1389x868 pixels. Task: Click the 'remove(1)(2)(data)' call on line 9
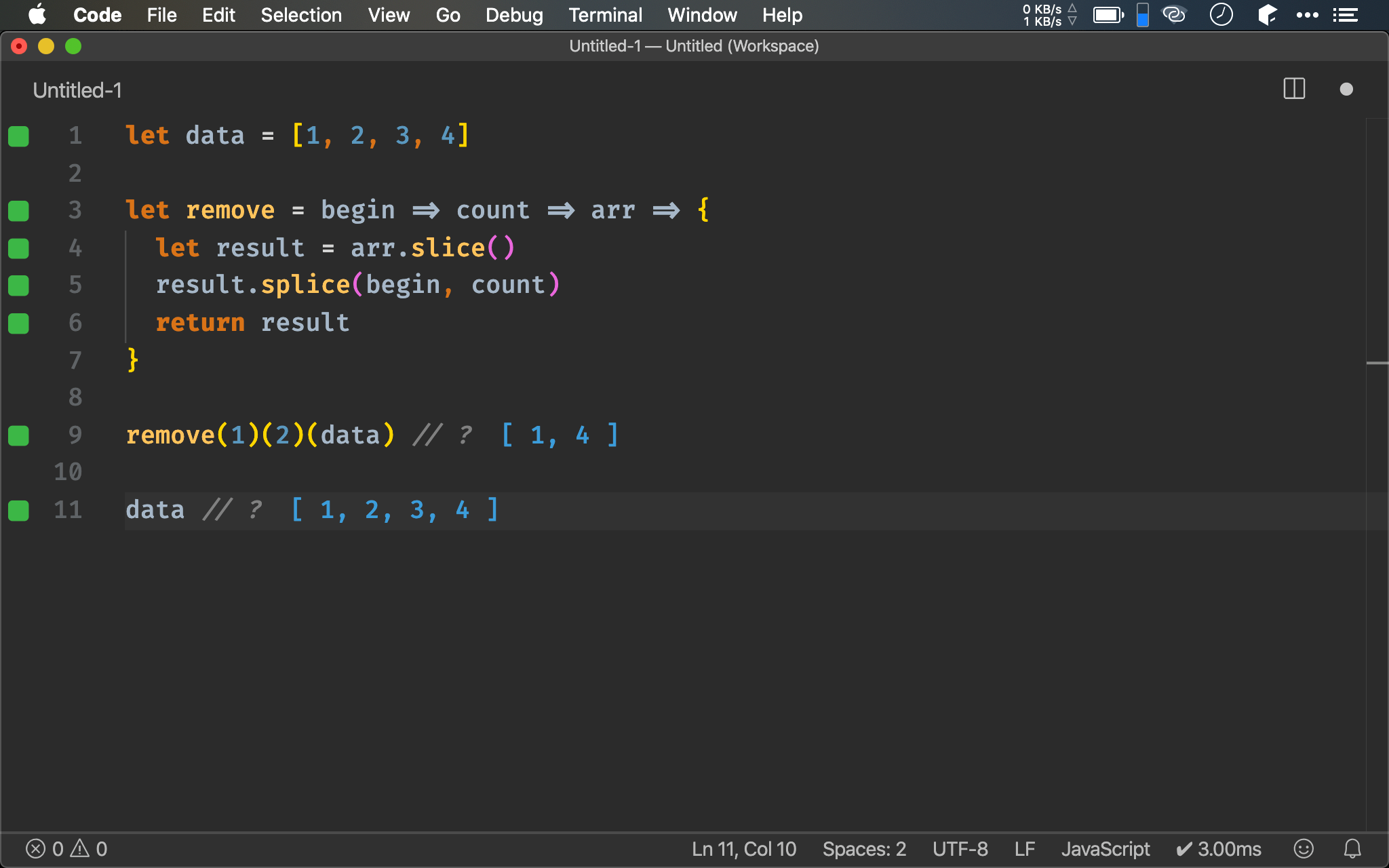pyautogui.click(x=260, y=435)
